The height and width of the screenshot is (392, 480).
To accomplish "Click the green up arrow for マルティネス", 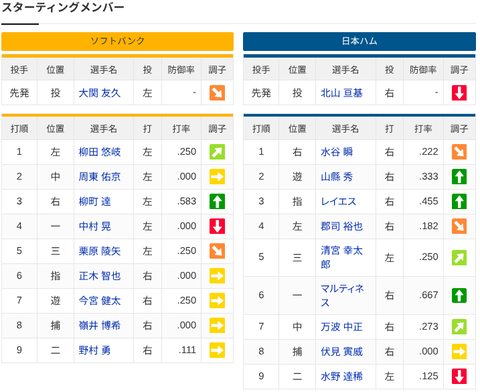I will (x=459, y=295).
